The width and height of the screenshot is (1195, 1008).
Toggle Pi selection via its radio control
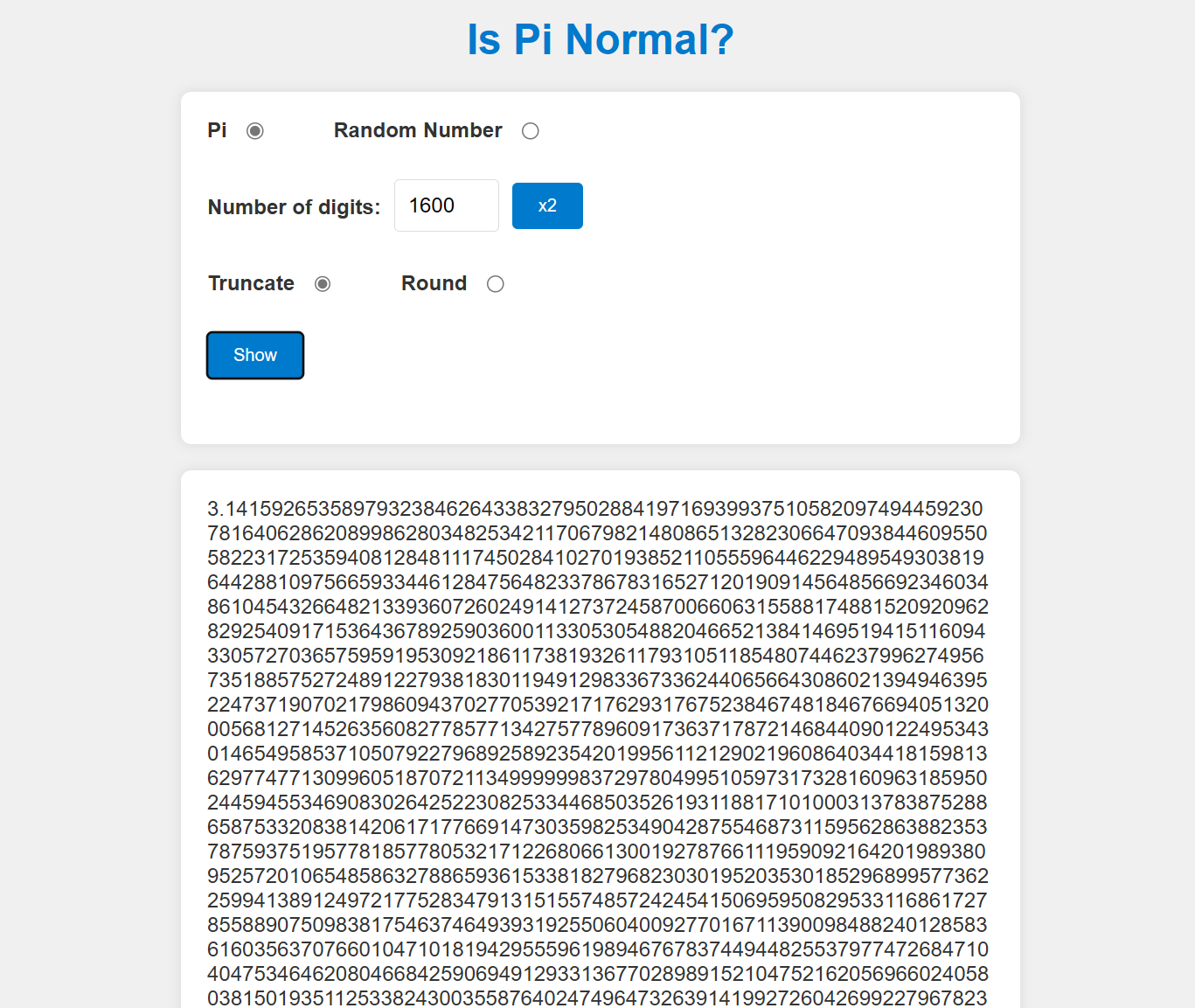254,130
